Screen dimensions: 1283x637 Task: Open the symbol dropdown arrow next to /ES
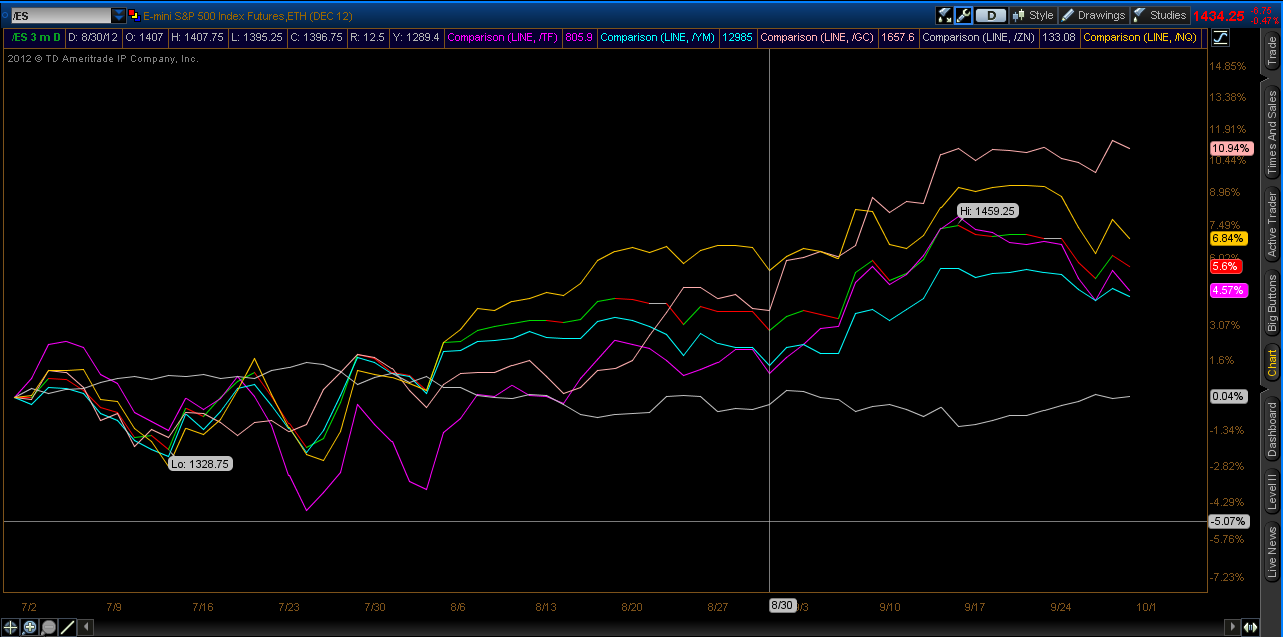(119, 15)
